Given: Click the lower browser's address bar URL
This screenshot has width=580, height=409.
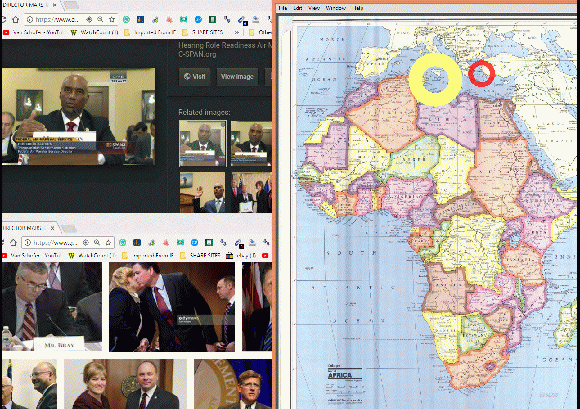Looking at the screenshot, I should pyautogui.click(x=55, y=243).
